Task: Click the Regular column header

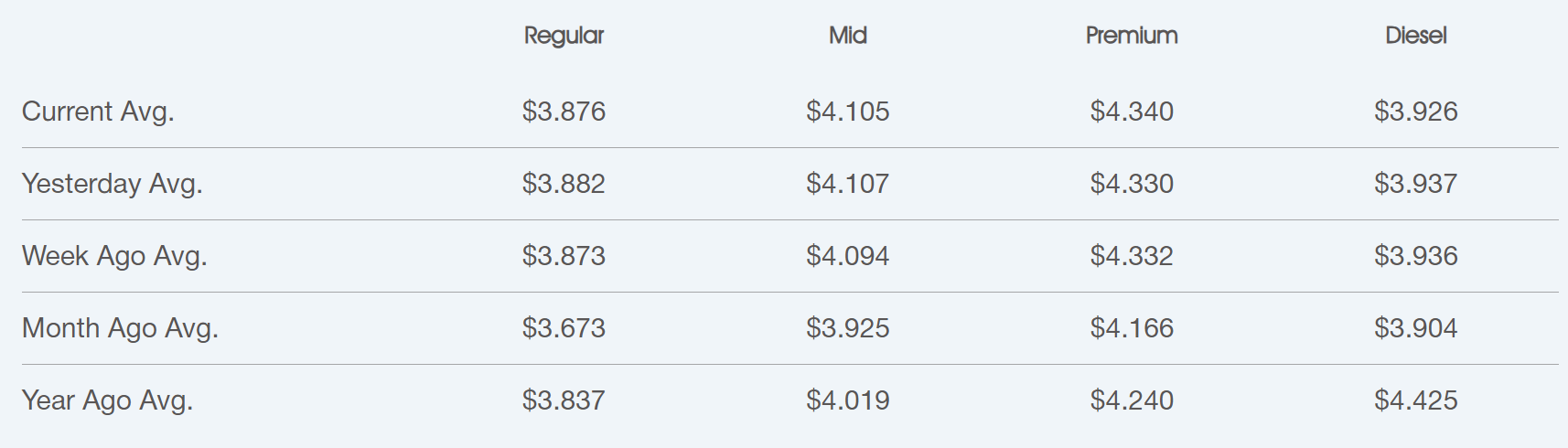Action: [x=564, y=36]
